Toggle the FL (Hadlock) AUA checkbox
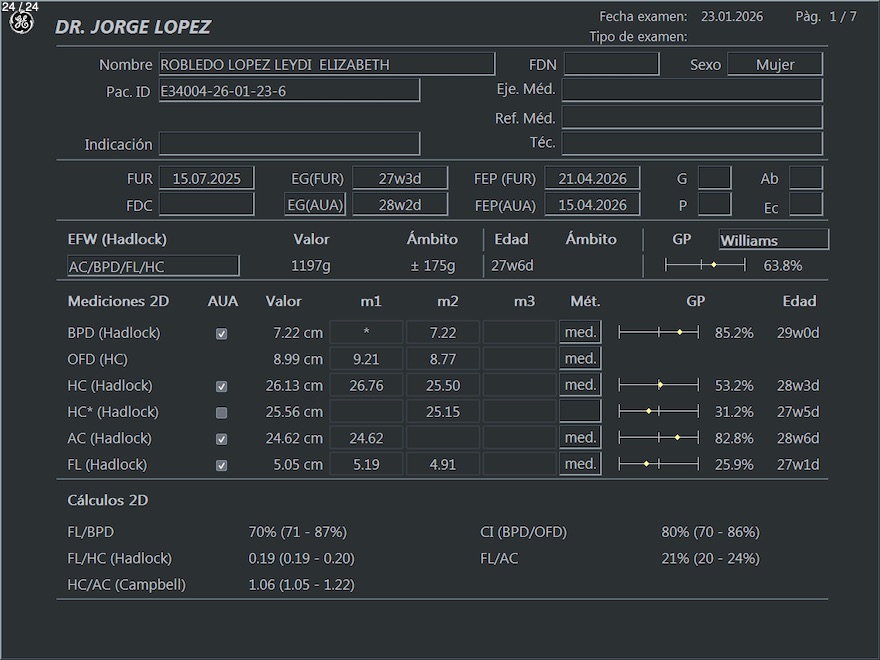 tap(222, 466)
